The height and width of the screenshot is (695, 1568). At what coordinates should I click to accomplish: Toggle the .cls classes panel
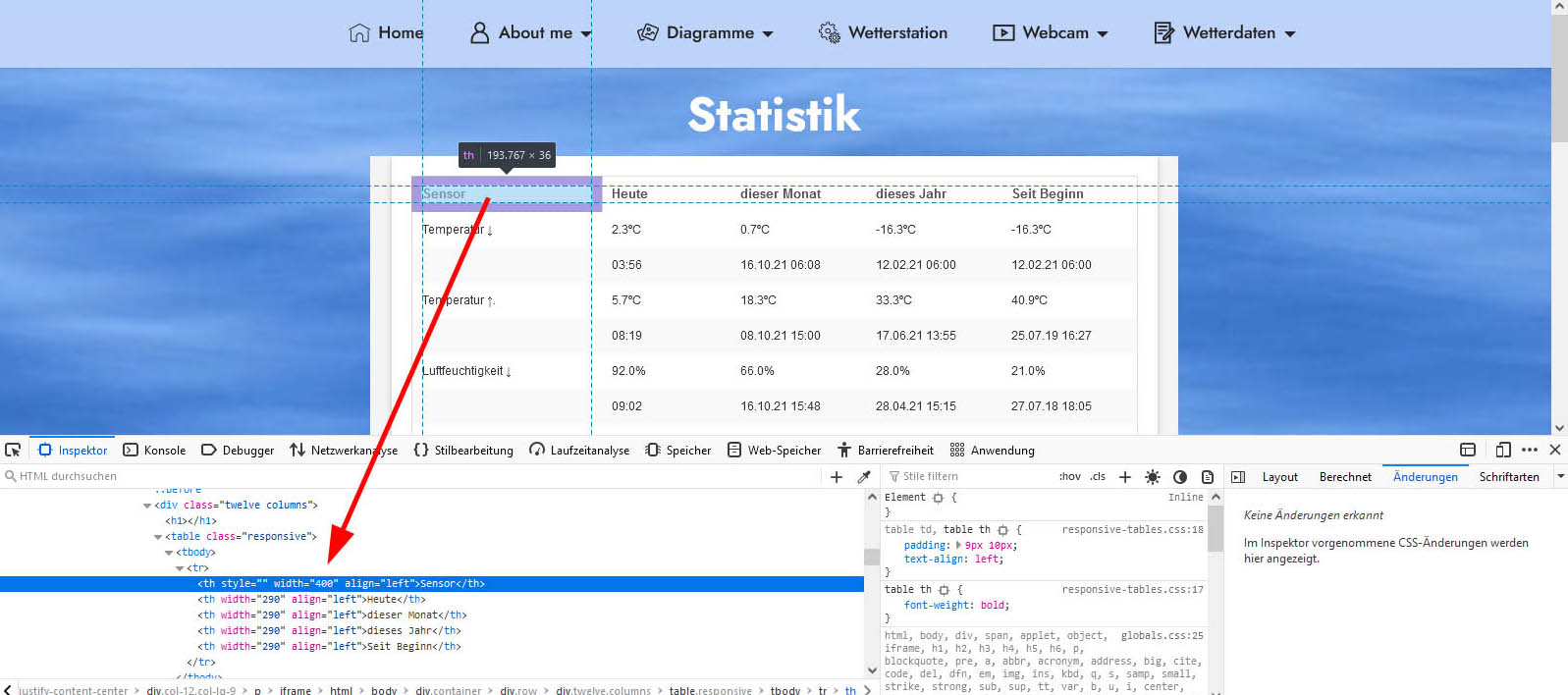pyautogui.click(x=1098, y=477)
